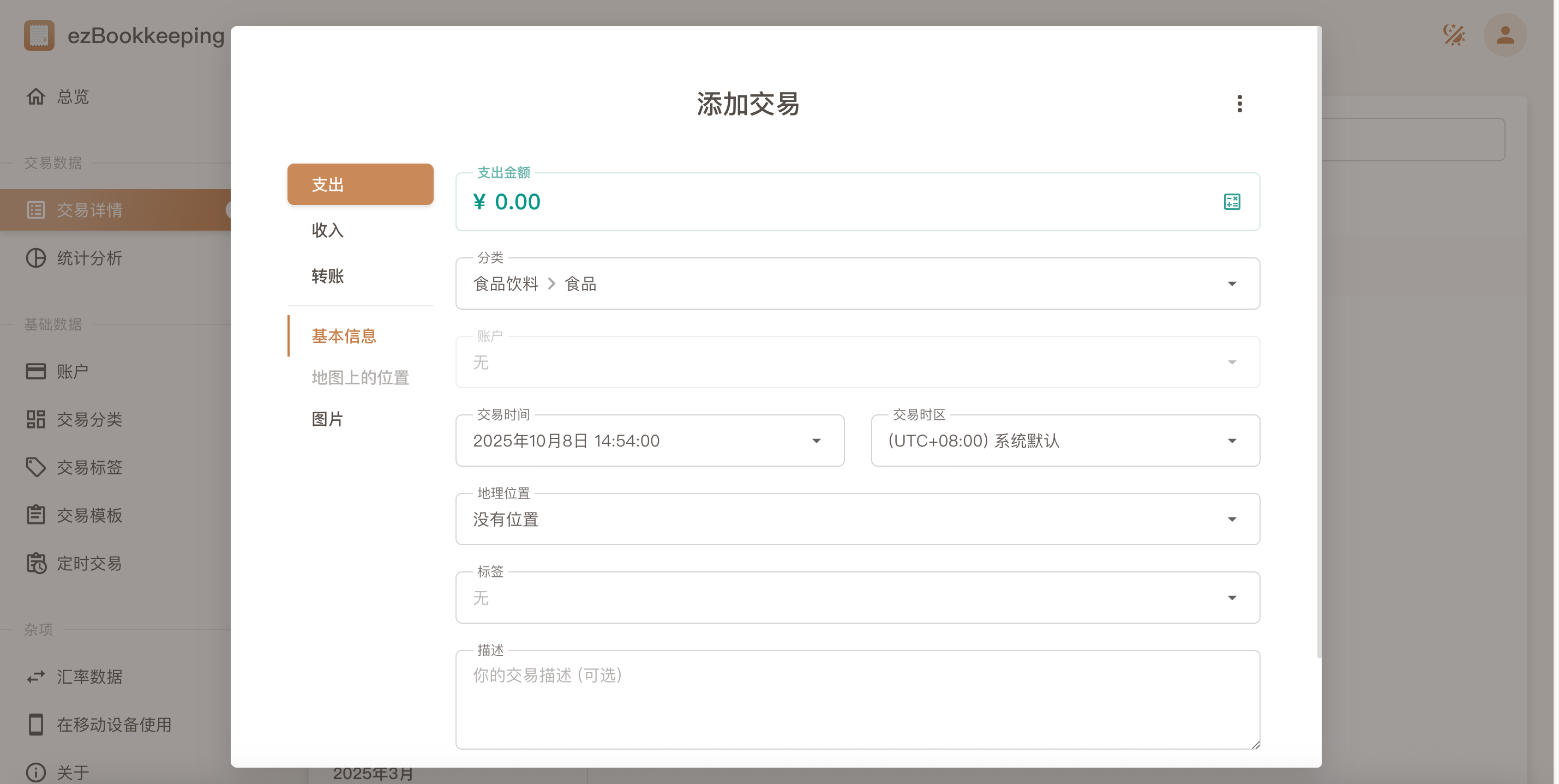Open 交易标签 tag icon in sidebar
1559x784 pixels.
pos(35,467)
